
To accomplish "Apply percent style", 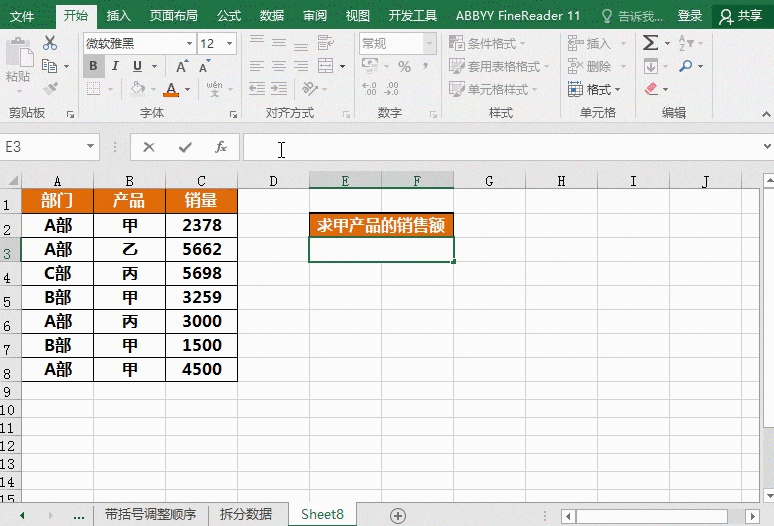I will click(x=404, y=66).
